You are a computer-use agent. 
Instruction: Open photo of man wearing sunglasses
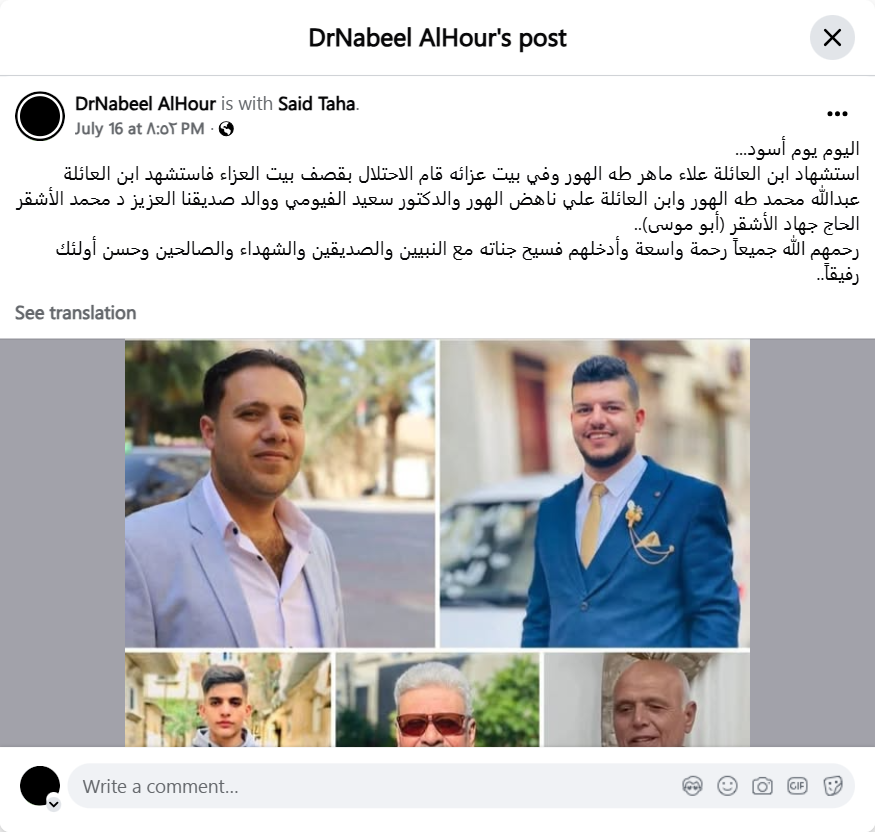click(x=438, y=699)
